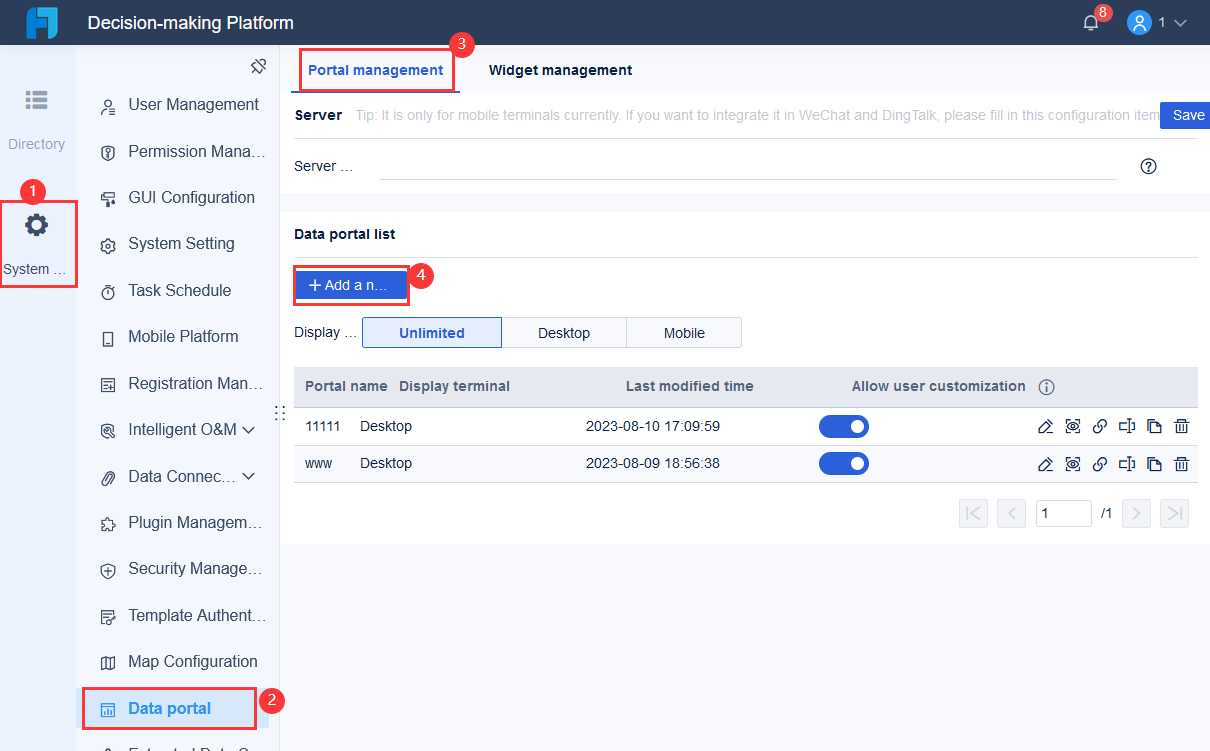Preview the www portal
This screenshot has width=1210, height=751.
click(x=1072, y=463)
